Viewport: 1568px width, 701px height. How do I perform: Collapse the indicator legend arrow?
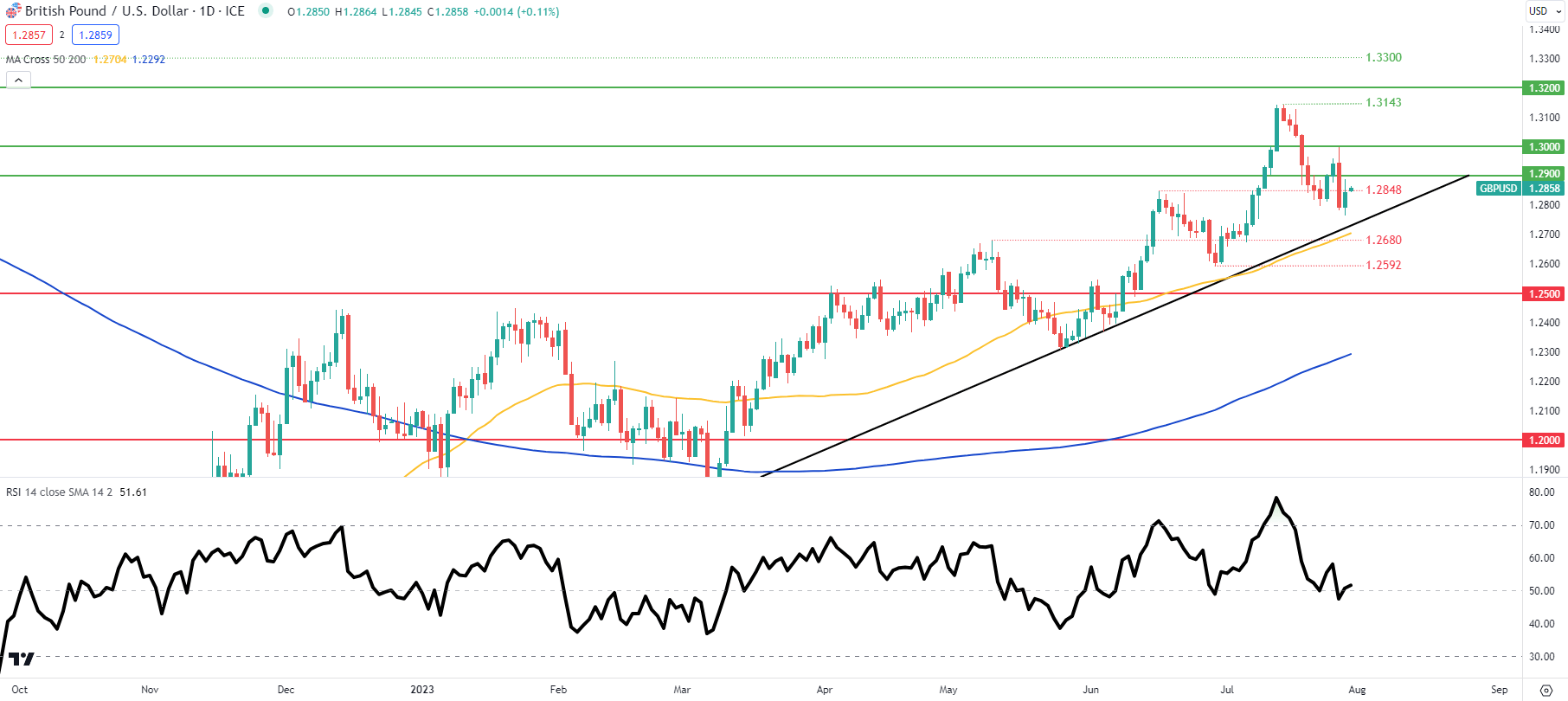(18, 80)
